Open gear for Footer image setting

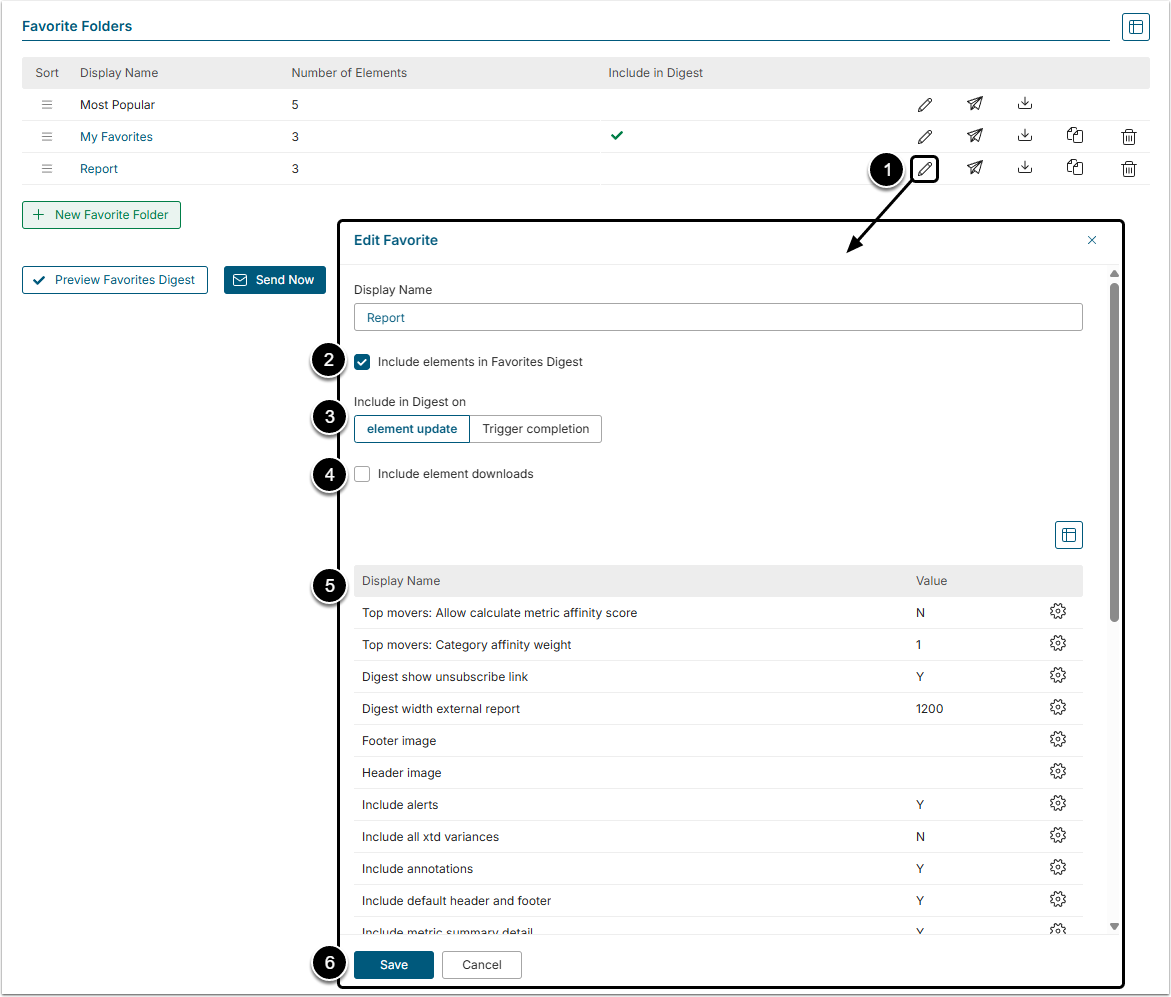pyautogui.click(x=1057, y=740)
